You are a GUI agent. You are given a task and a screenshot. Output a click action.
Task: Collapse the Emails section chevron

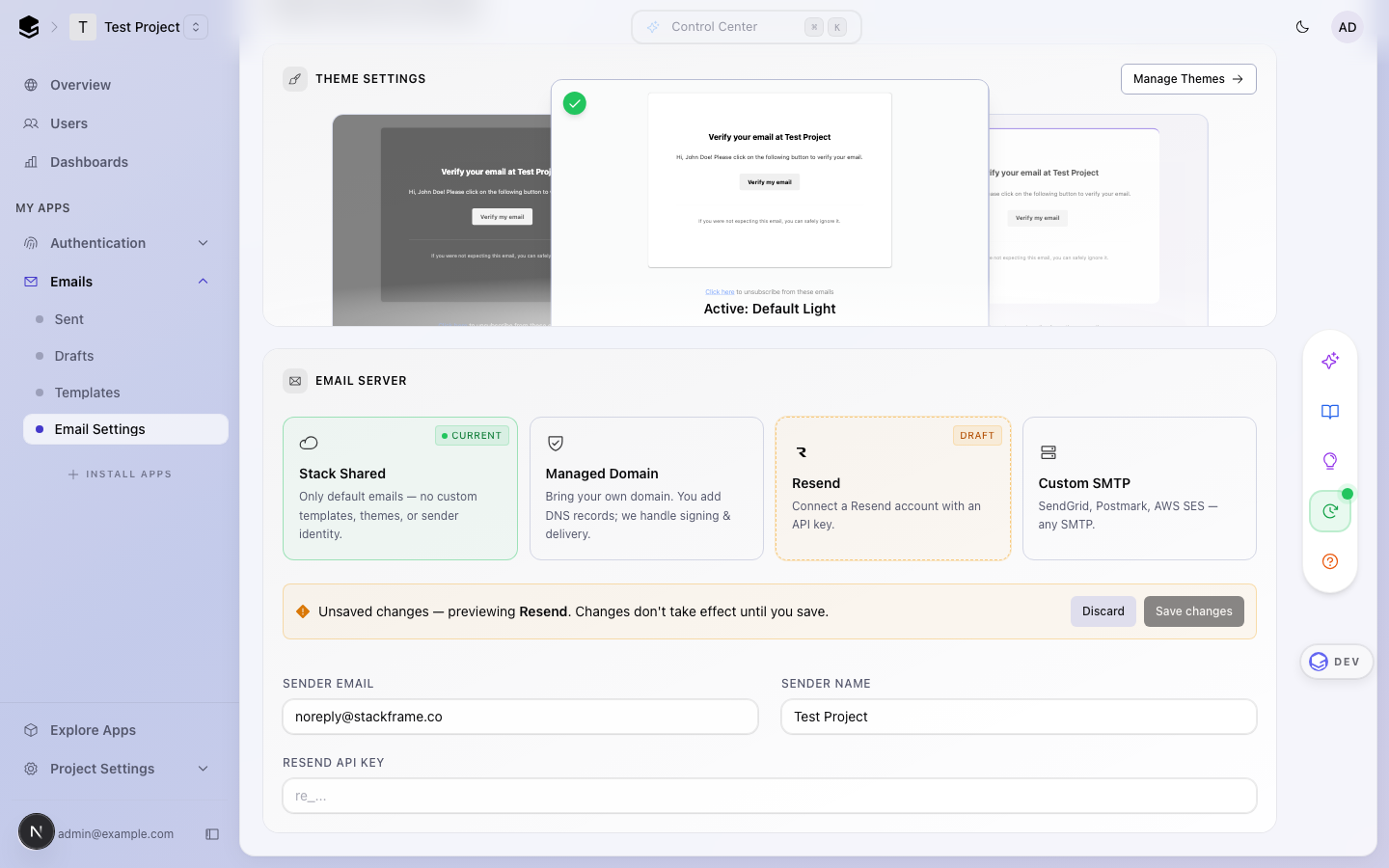pyautogui.click(x=204, y=282)
